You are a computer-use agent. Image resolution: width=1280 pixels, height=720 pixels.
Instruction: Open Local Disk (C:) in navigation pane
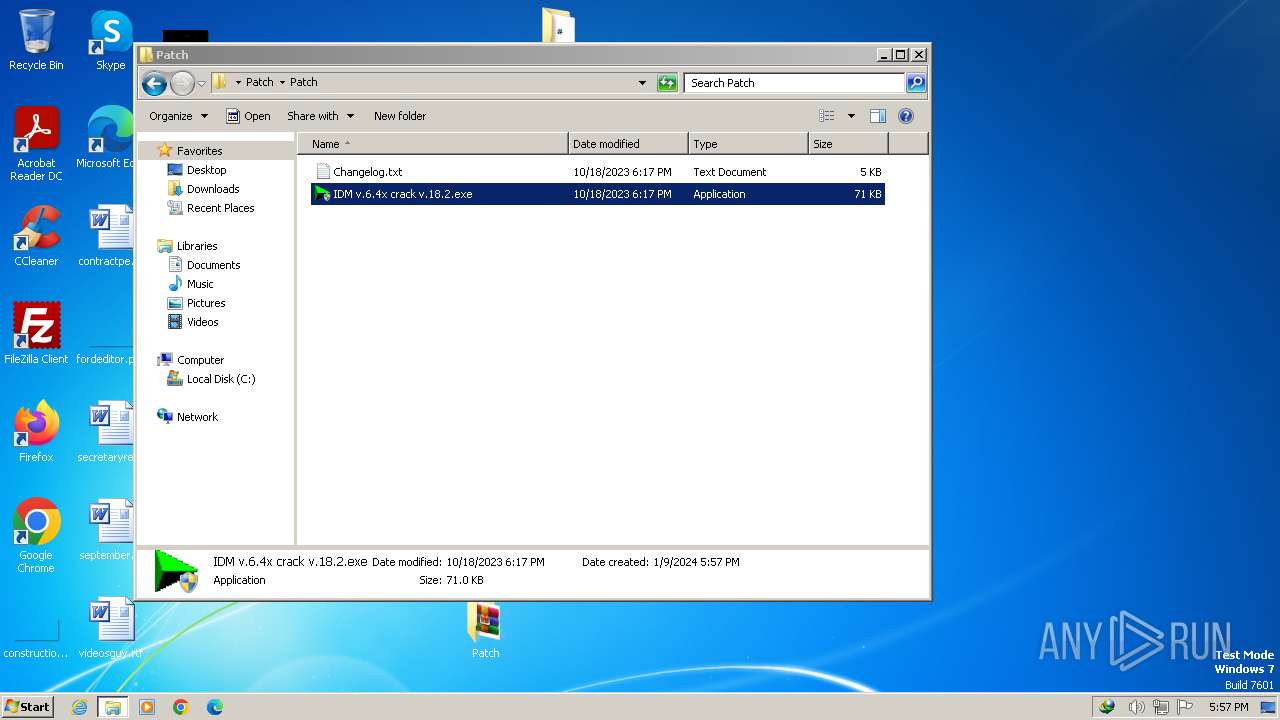pos(220,379)
